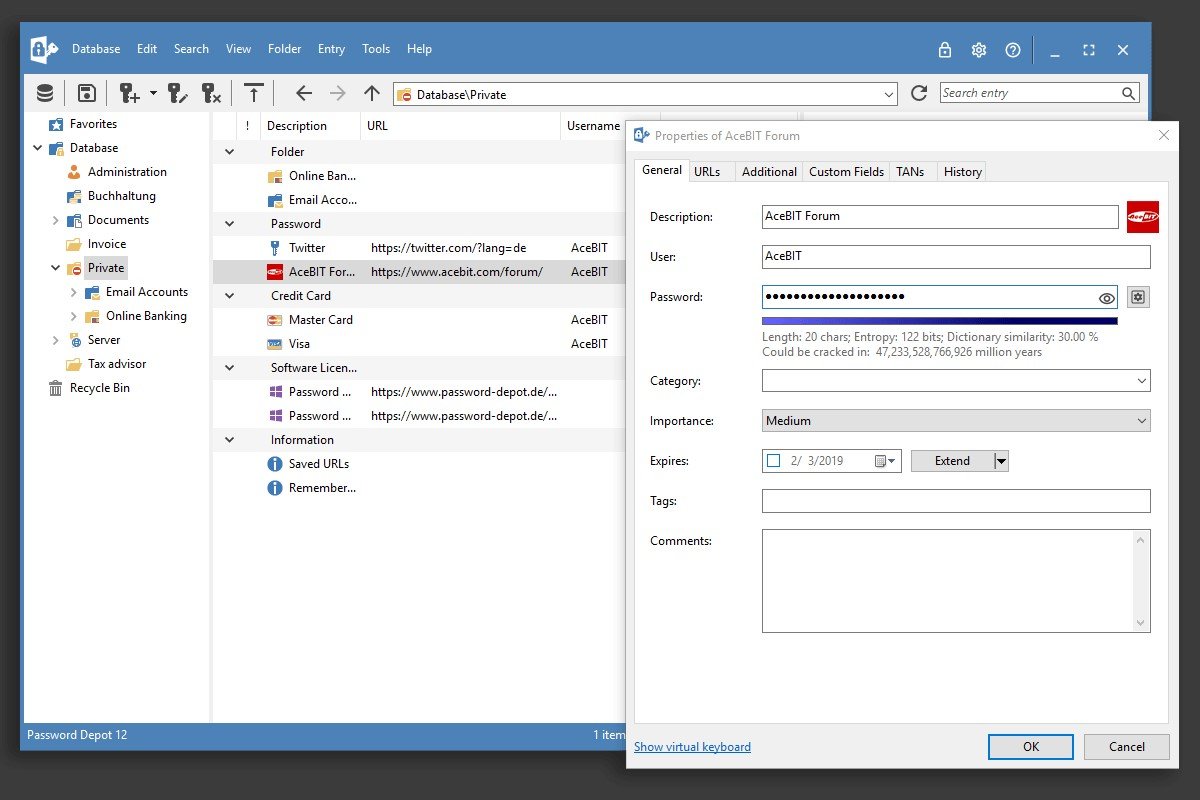Click the Password Depot 12 status text
The height and width of the screenshot is (800, 1200).
[x=77, y=735]
